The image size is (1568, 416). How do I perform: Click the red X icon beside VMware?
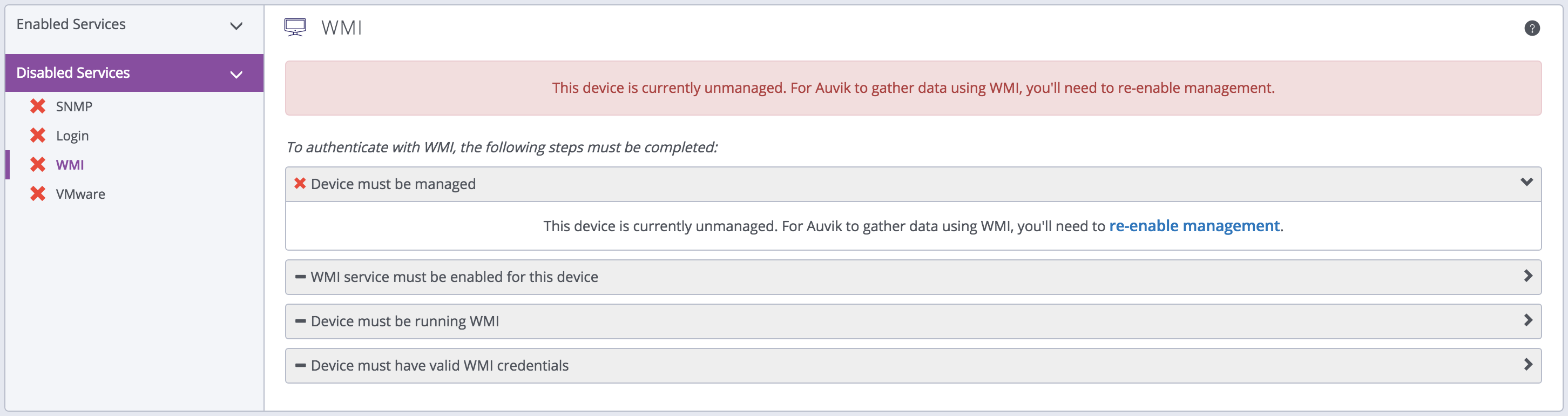(38, 194)
